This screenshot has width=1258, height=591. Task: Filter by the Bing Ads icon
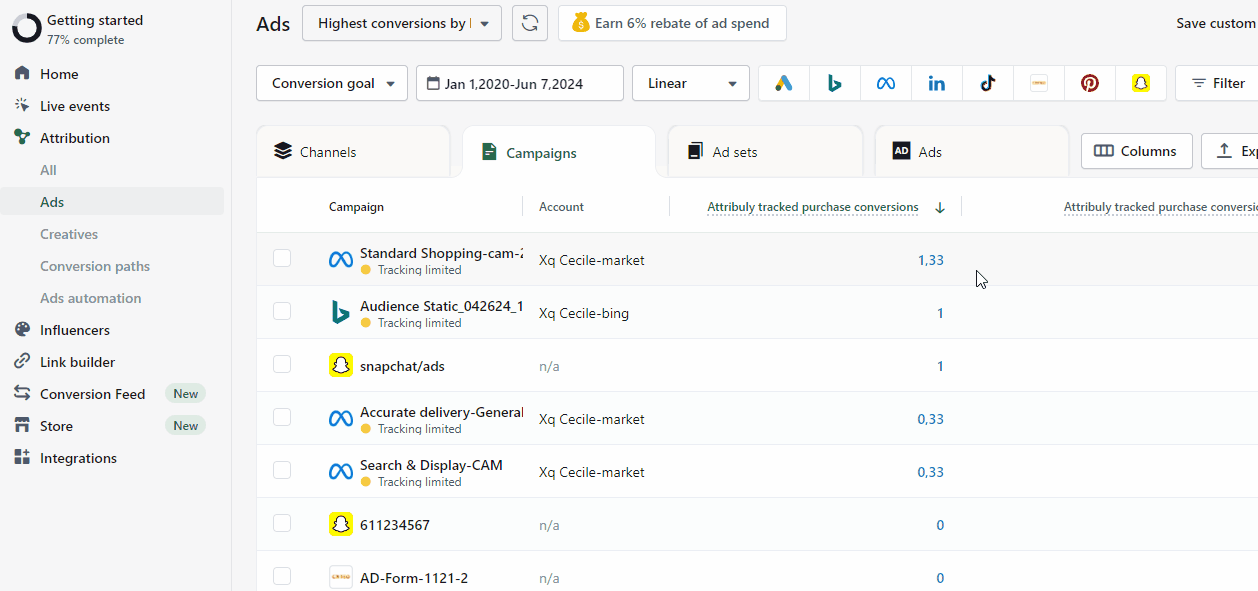[835, 84]
